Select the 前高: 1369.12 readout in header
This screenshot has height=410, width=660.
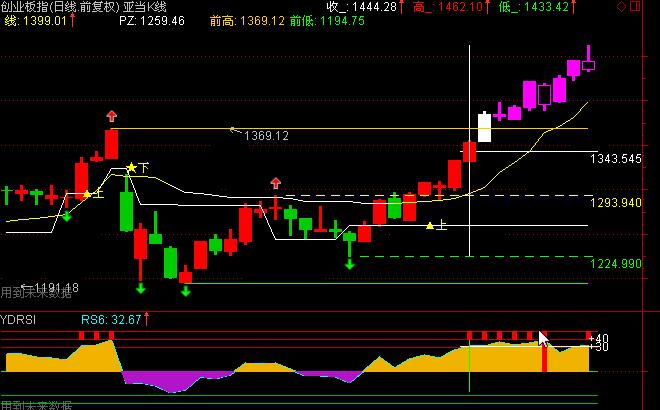point(246,20)
